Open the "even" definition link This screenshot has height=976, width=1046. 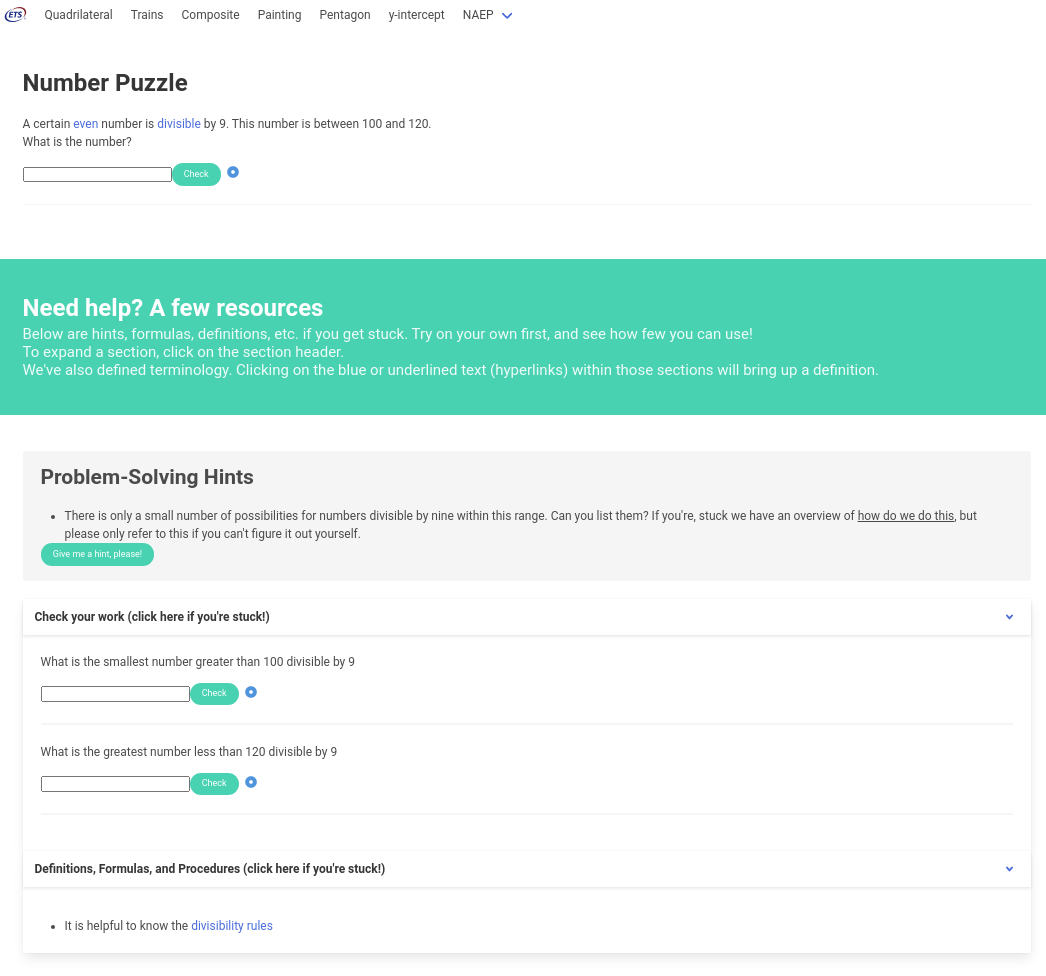pos(85,124)
